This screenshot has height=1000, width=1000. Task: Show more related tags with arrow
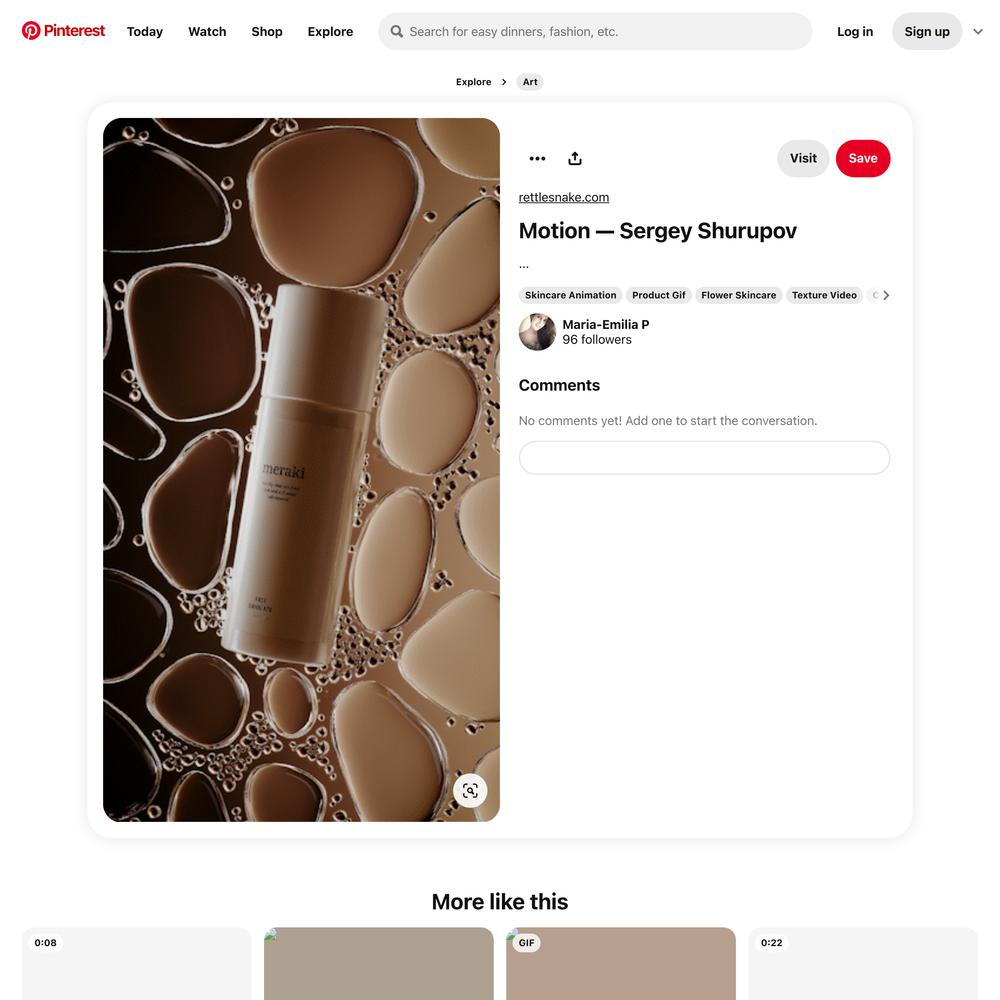(886, 295)
